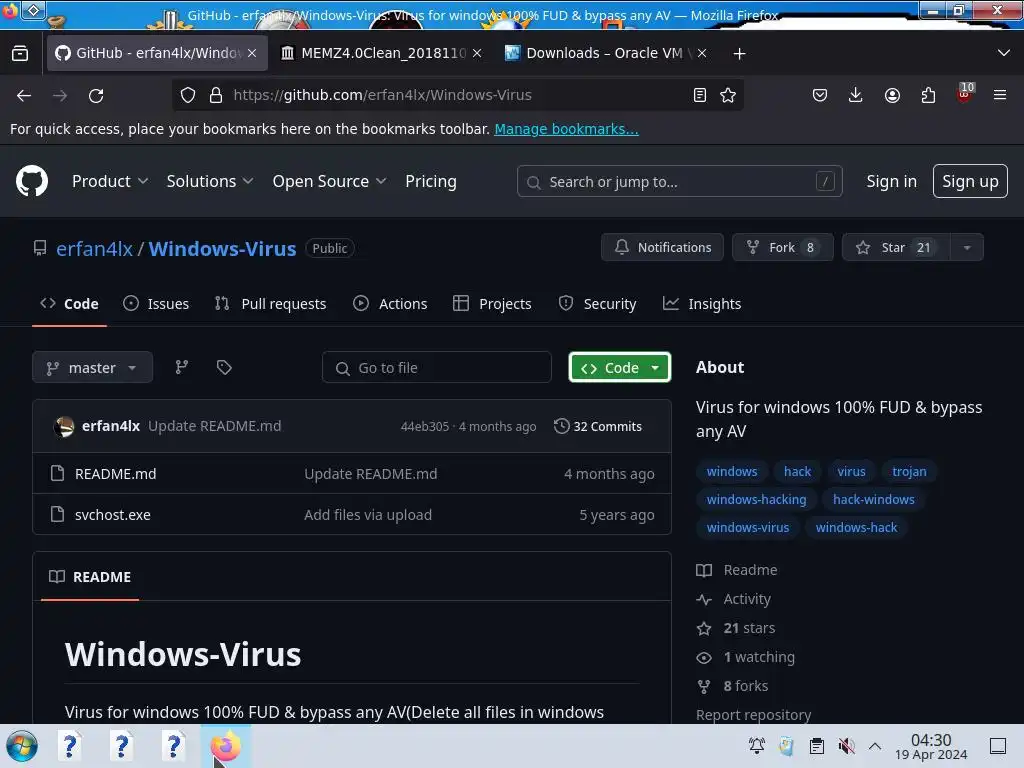Open the Issues tab
Screen dimensions: 1024x768
(156, 304)
